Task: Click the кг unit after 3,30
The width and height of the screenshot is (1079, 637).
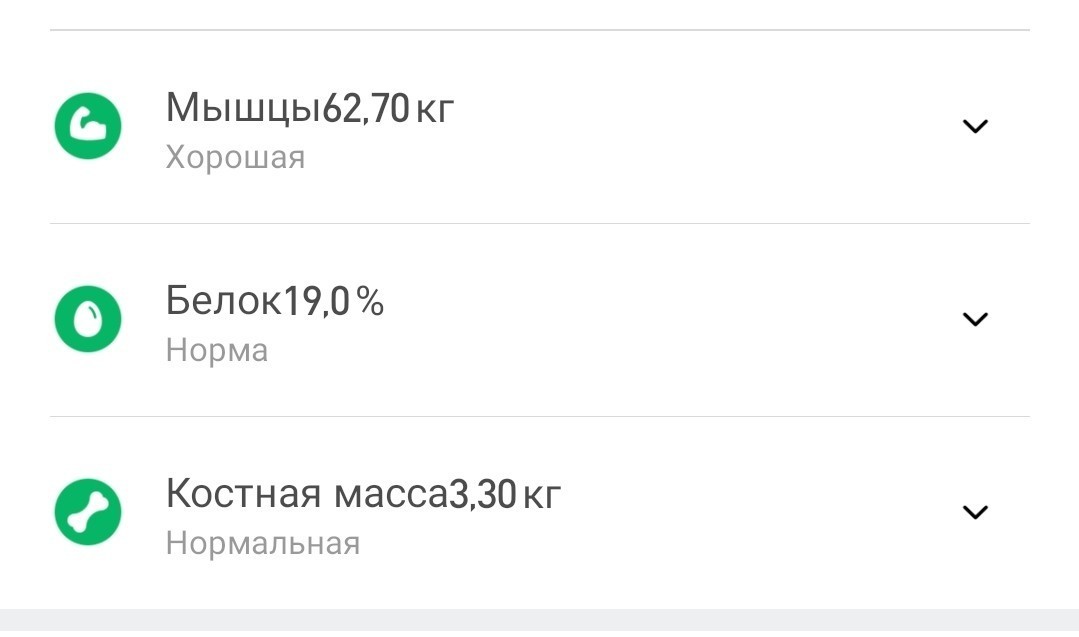Action: pyautogui.click(x=541, y=494)
